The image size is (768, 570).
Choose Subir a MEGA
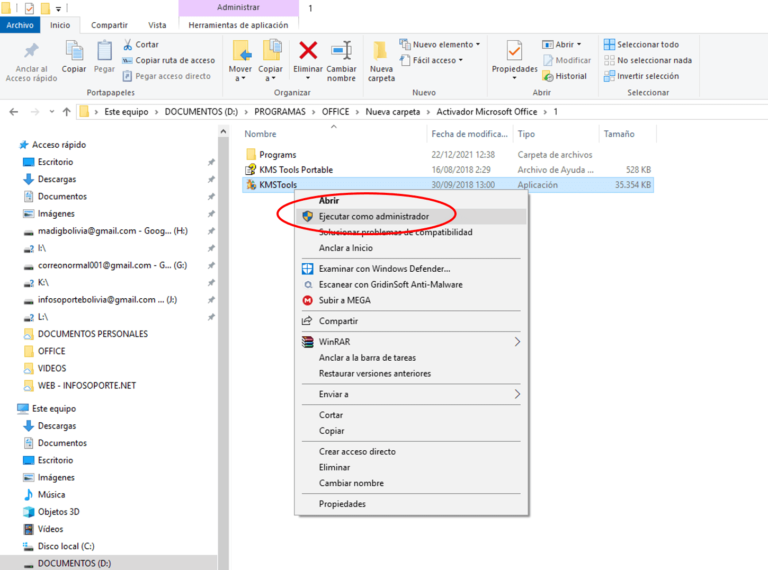tap(410, 300)
